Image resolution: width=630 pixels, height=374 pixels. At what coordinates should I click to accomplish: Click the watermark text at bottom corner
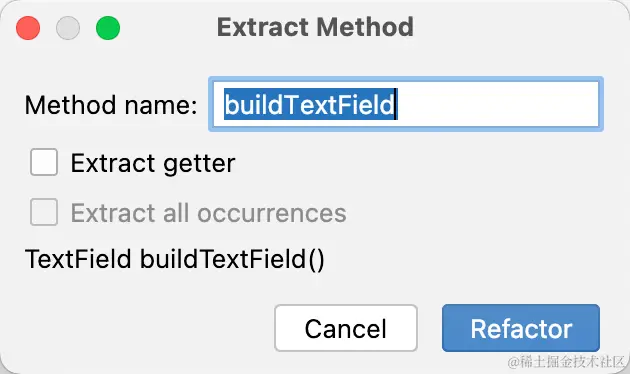[x=566, y=362]
